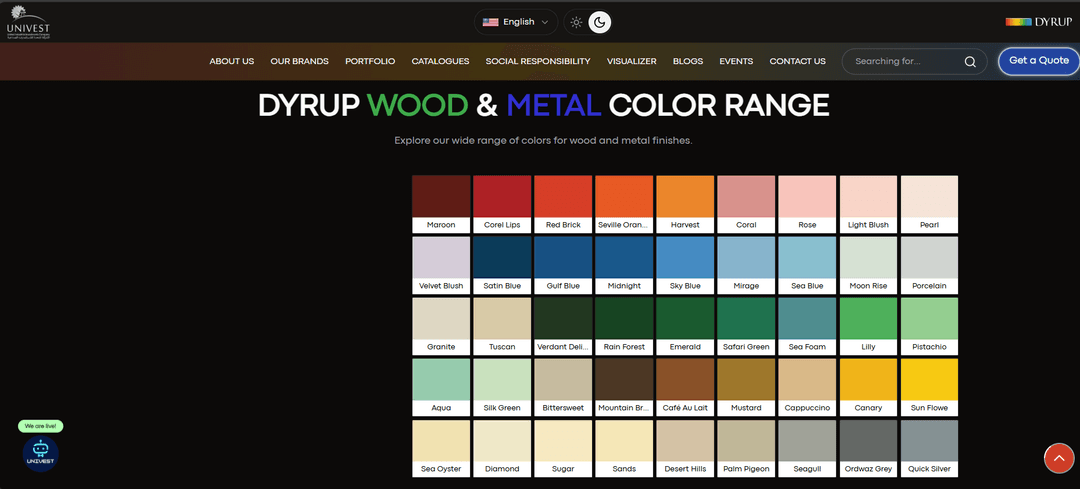
Task: Click the Get a Quote button
Action: click(x=1038, y=61)
